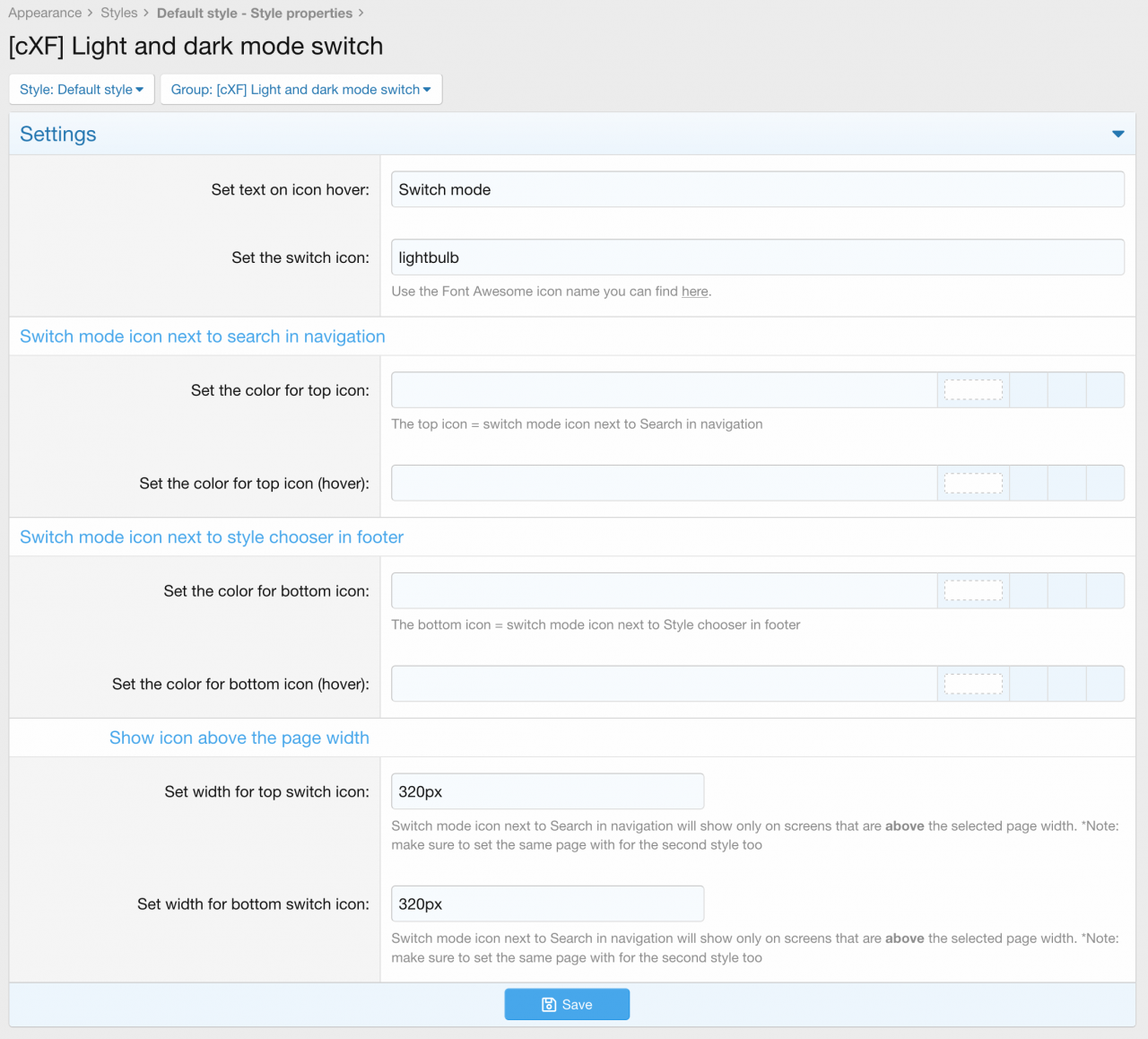1148x1039 pixels.
Task: Focus the bottom icon hover color text field
Action: 664,684
